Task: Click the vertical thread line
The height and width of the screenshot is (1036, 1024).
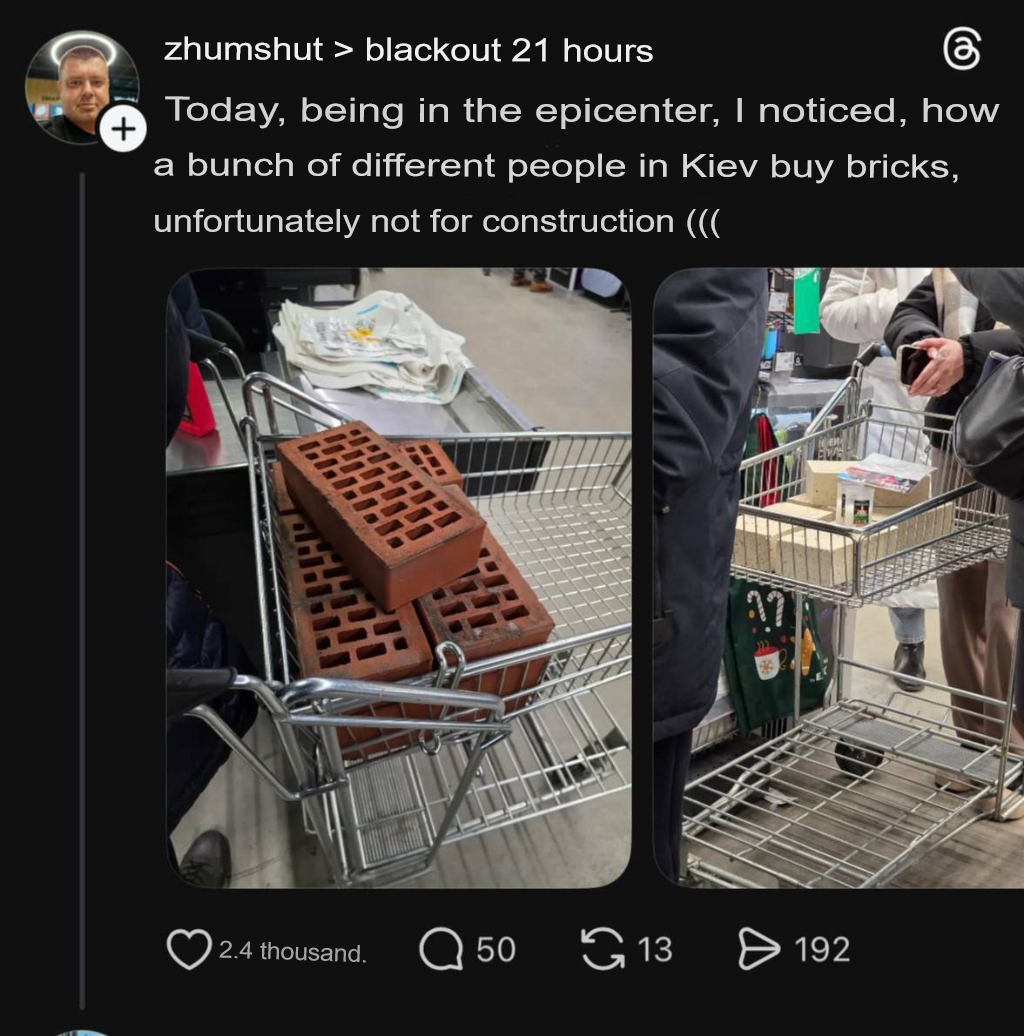Action: coord(83,591)
